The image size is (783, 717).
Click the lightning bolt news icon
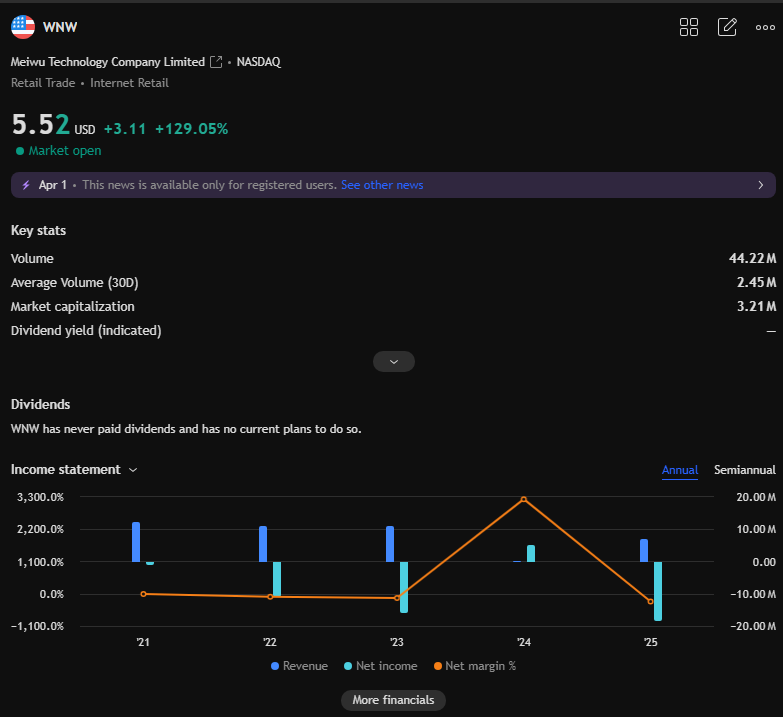(26, 185)
